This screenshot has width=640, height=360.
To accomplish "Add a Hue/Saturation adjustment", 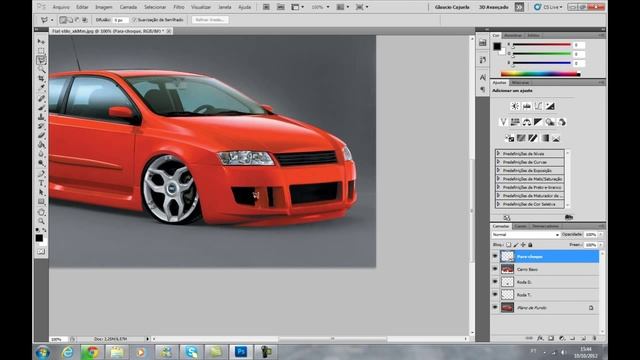I will (515, 122).
